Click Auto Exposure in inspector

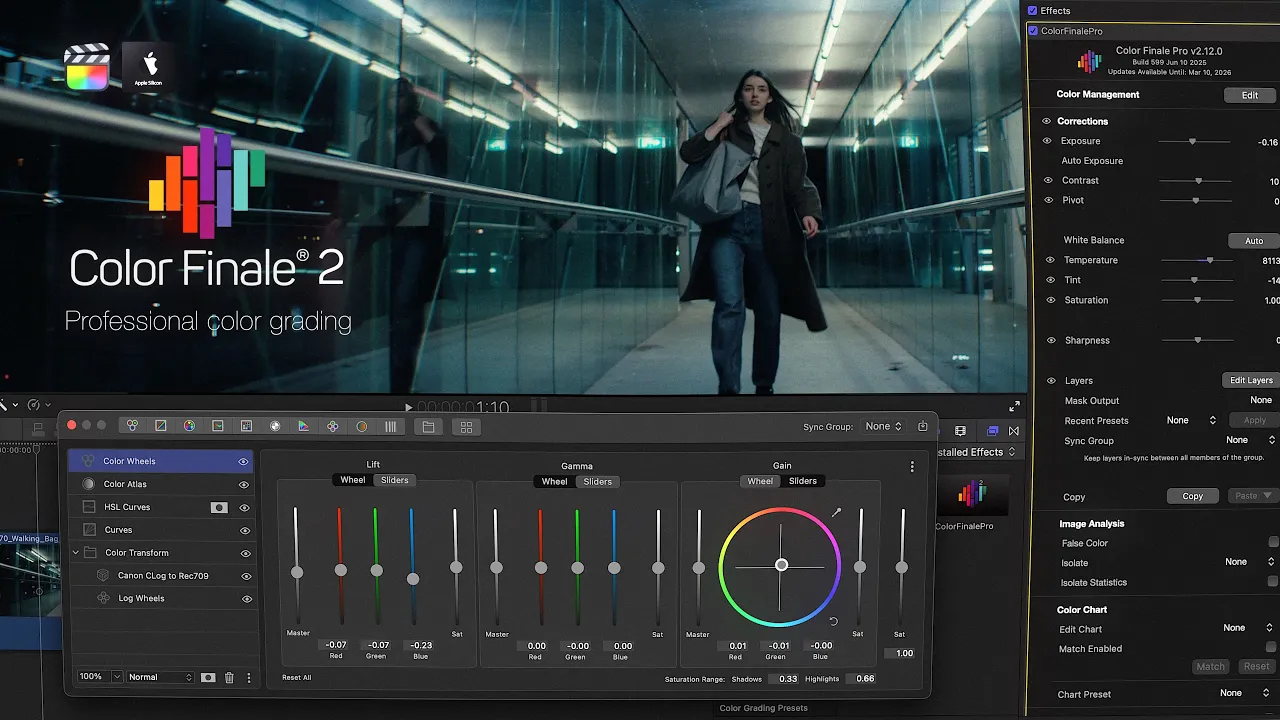coord(1092,161)
